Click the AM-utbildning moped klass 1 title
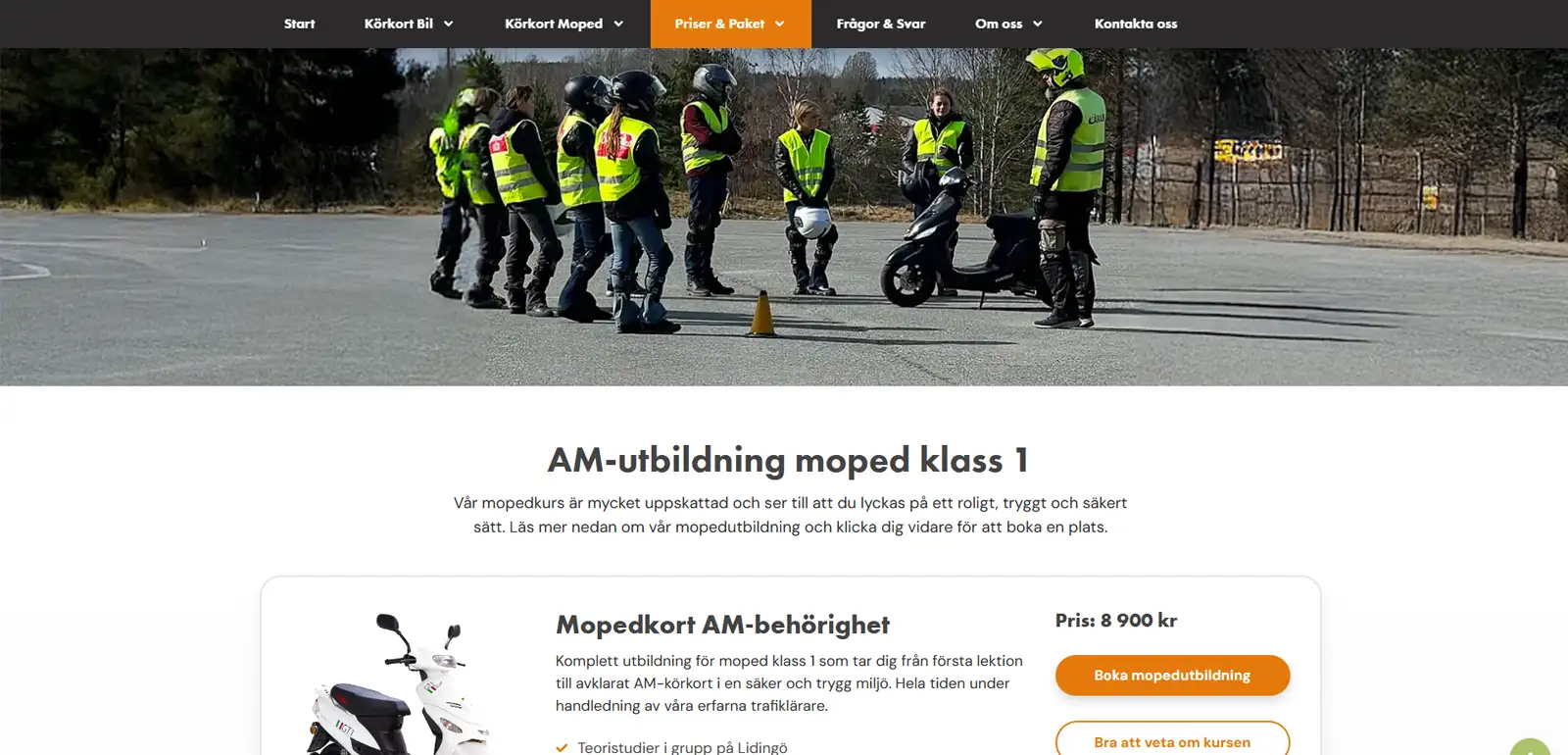The width and height of the screenshot is (1568, 755). [x=789, y=460]
